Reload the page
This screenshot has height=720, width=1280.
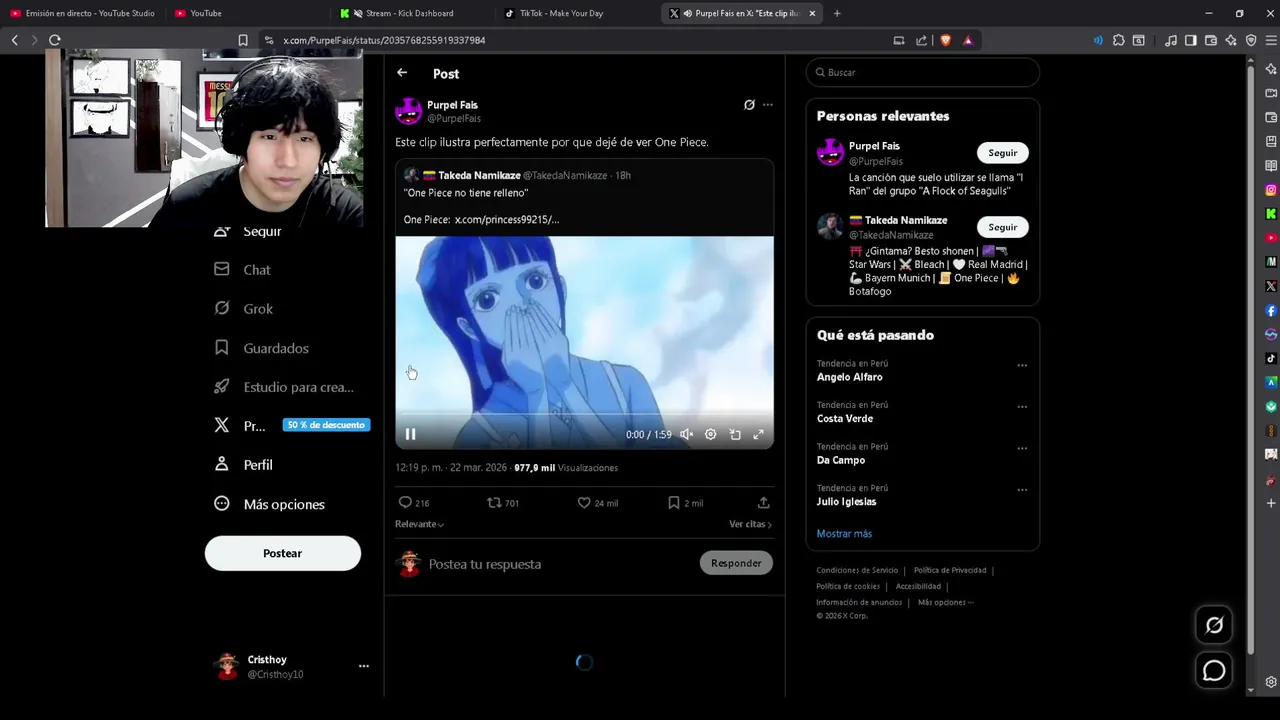pyautogui.click(x=55, y=40)
